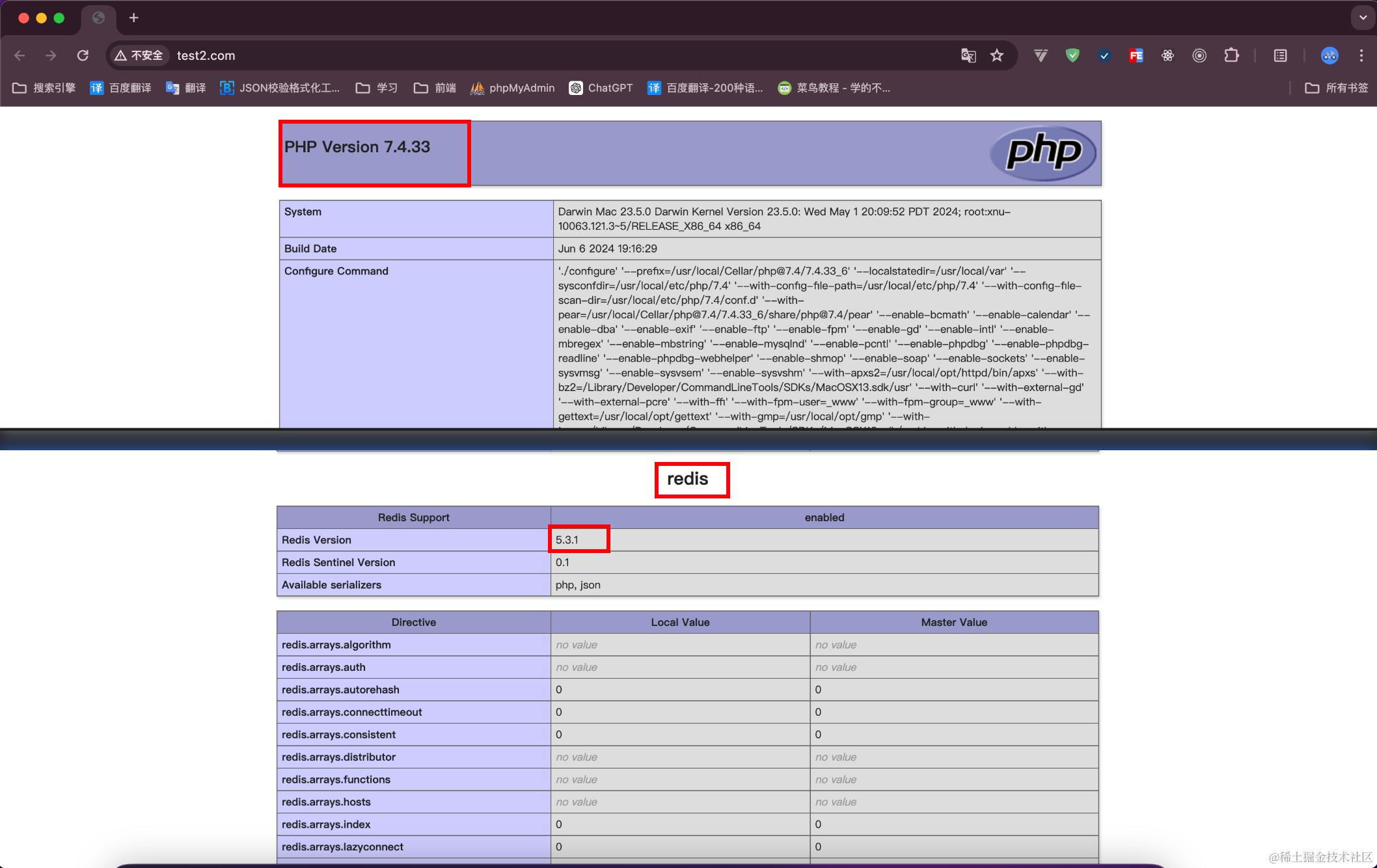Open the phpMyAdmin bookmark
1377x868 pixels.
pos(513,88)
